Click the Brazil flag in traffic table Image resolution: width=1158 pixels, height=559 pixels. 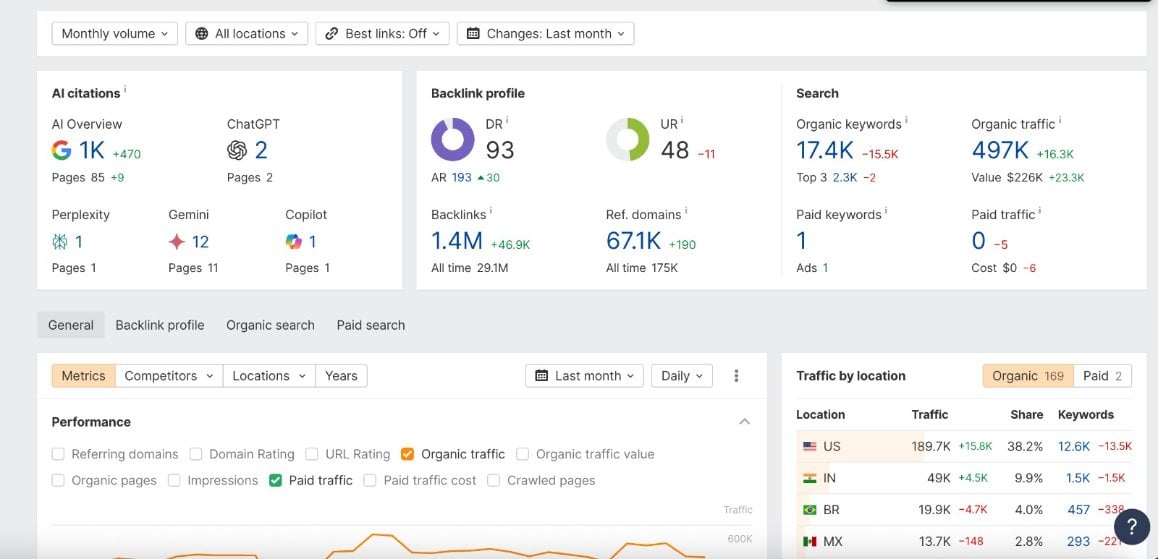point(809,510)
